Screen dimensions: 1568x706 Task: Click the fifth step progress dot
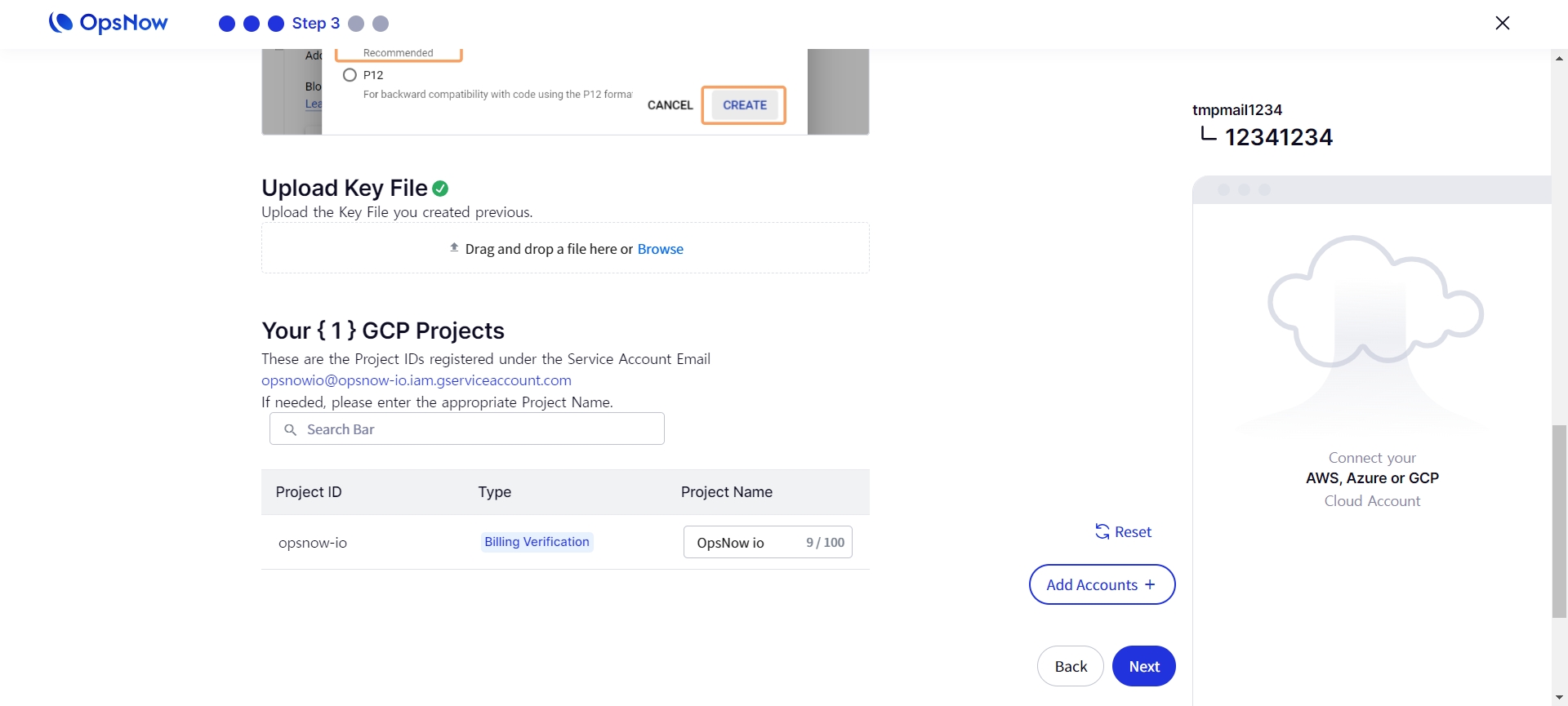tap(381, 24)
